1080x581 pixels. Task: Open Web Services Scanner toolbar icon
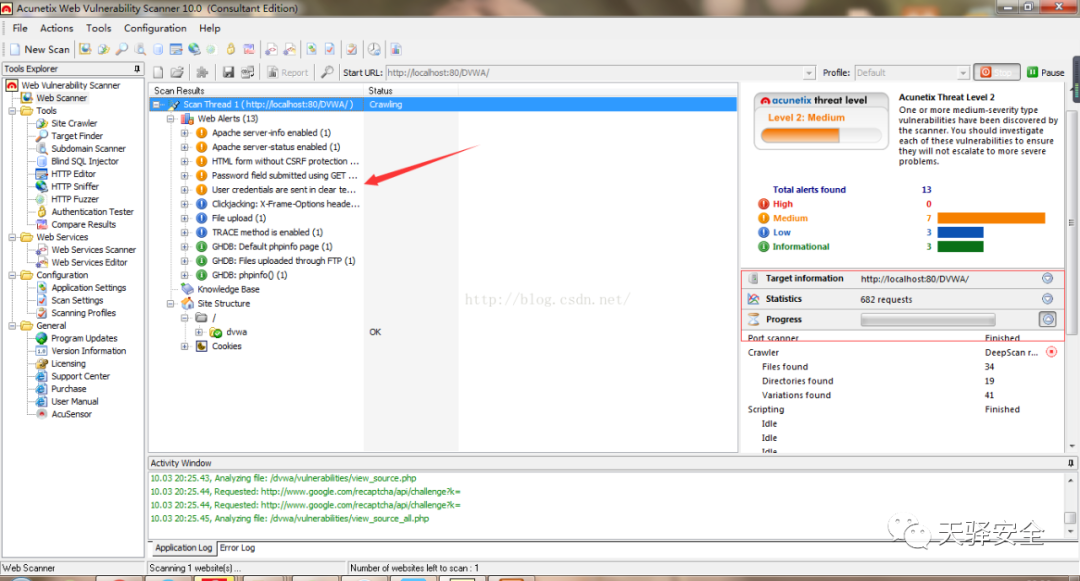[x=271, y=49]
